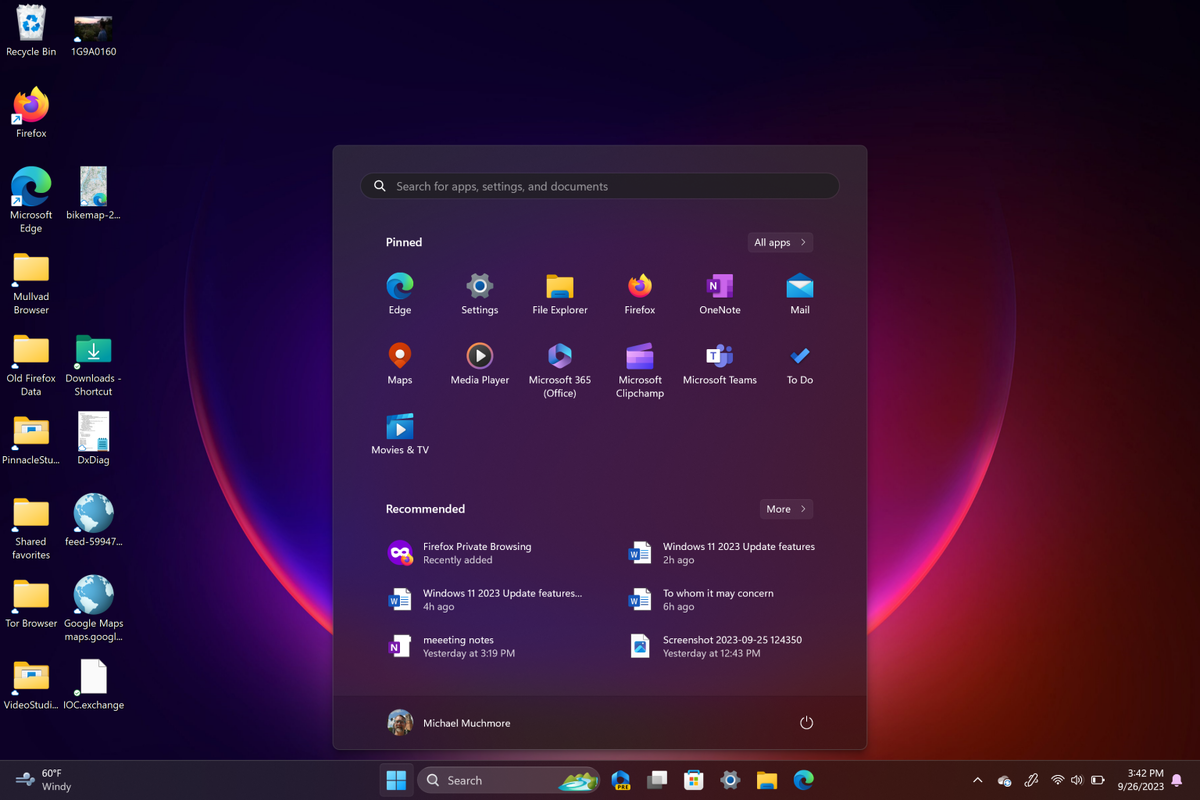The image size is (1200, 800).
Task: Launch Media Player
Action: (x=480, y=364)
